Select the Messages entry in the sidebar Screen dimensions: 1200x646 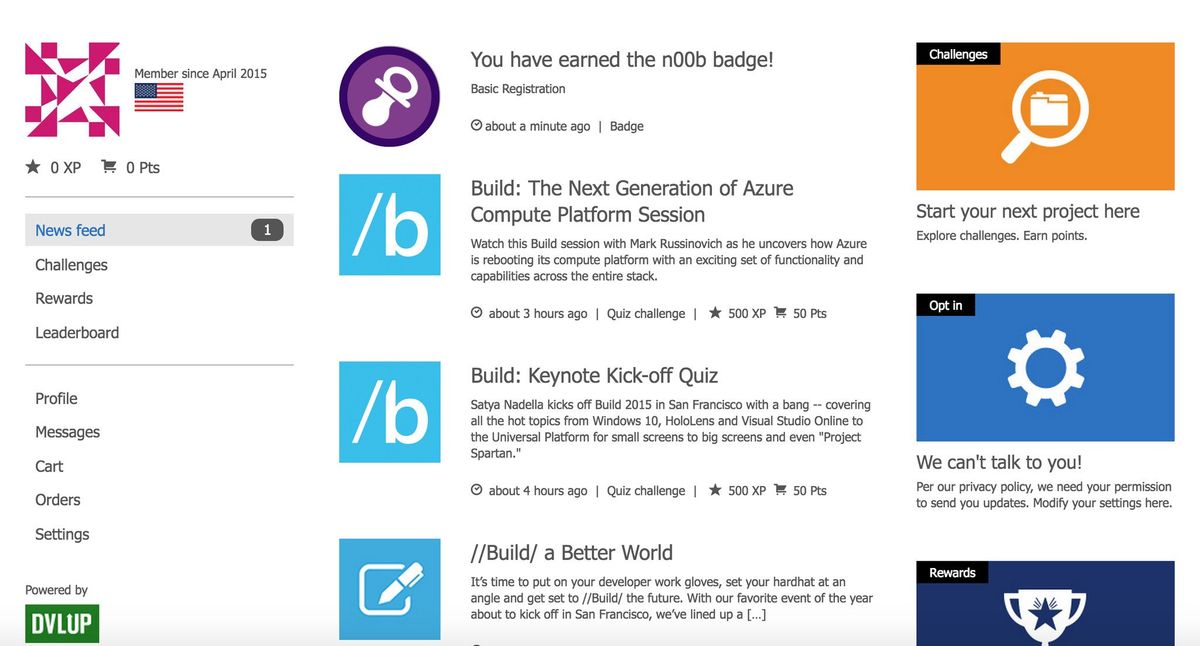(67, 432)
